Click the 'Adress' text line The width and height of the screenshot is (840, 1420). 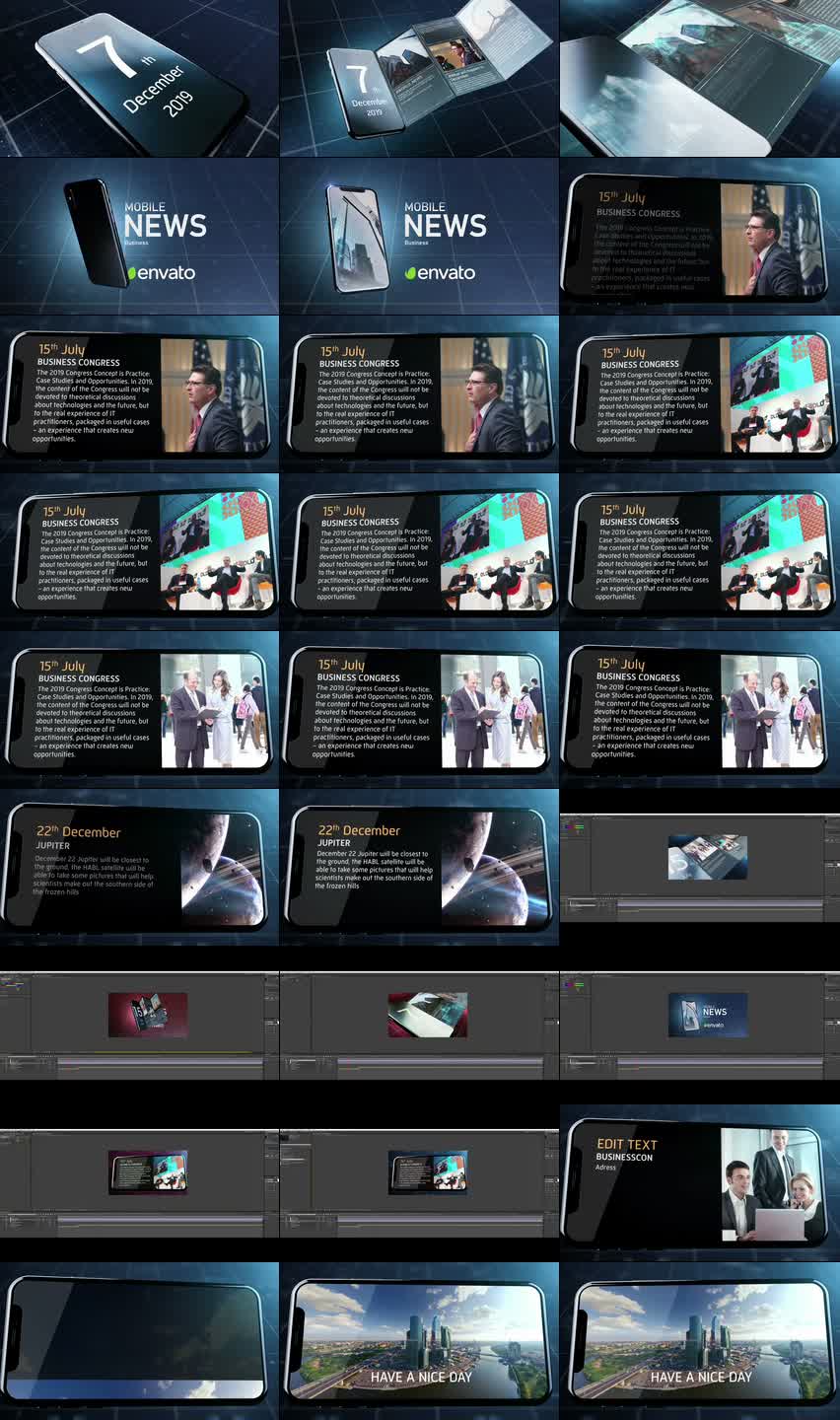[x=605, y=1168]
